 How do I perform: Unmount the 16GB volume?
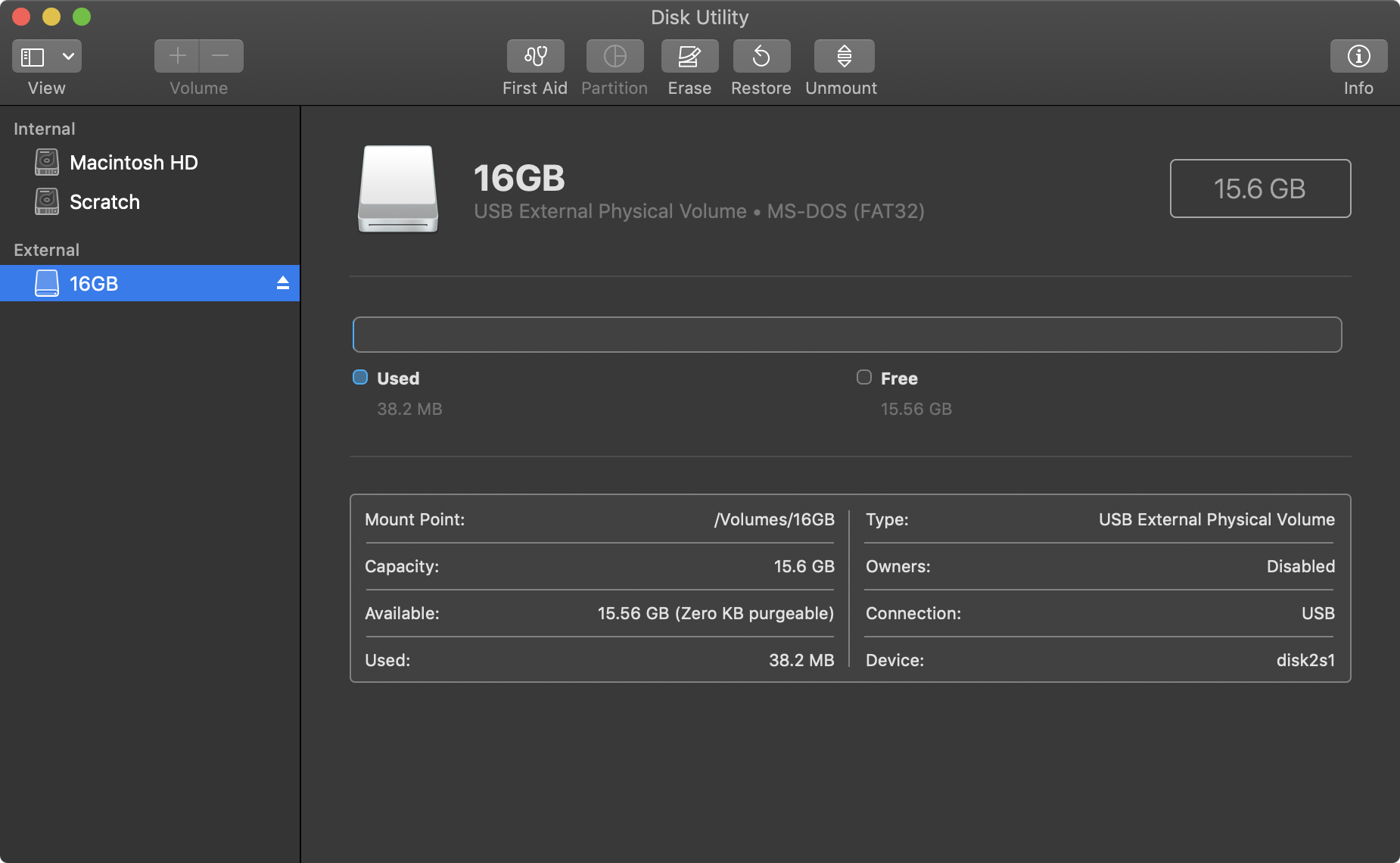click(x=842, y=55)
